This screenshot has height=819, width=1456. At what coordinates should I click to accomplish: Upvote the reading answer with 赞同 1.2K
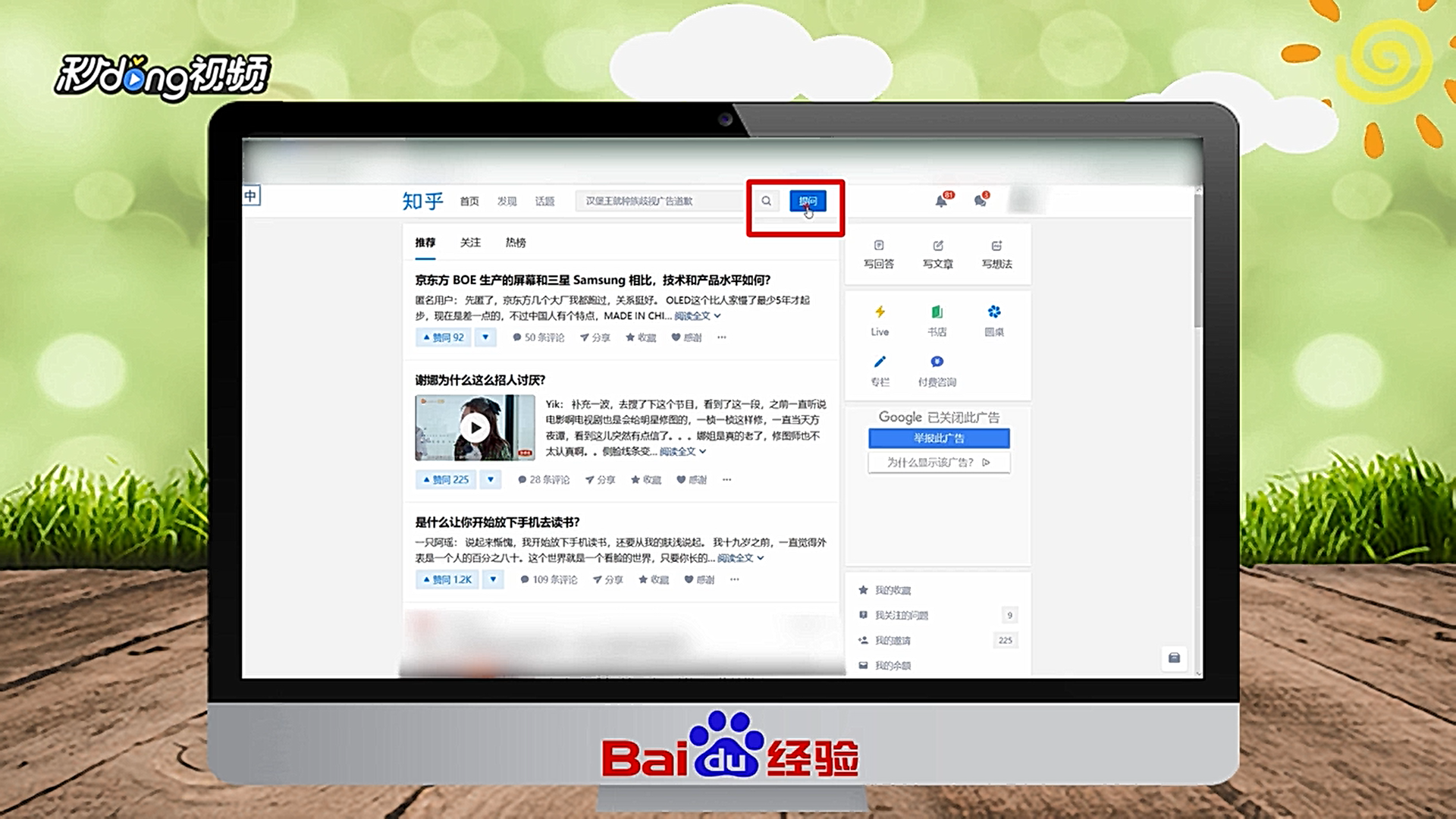click(448, 579)
